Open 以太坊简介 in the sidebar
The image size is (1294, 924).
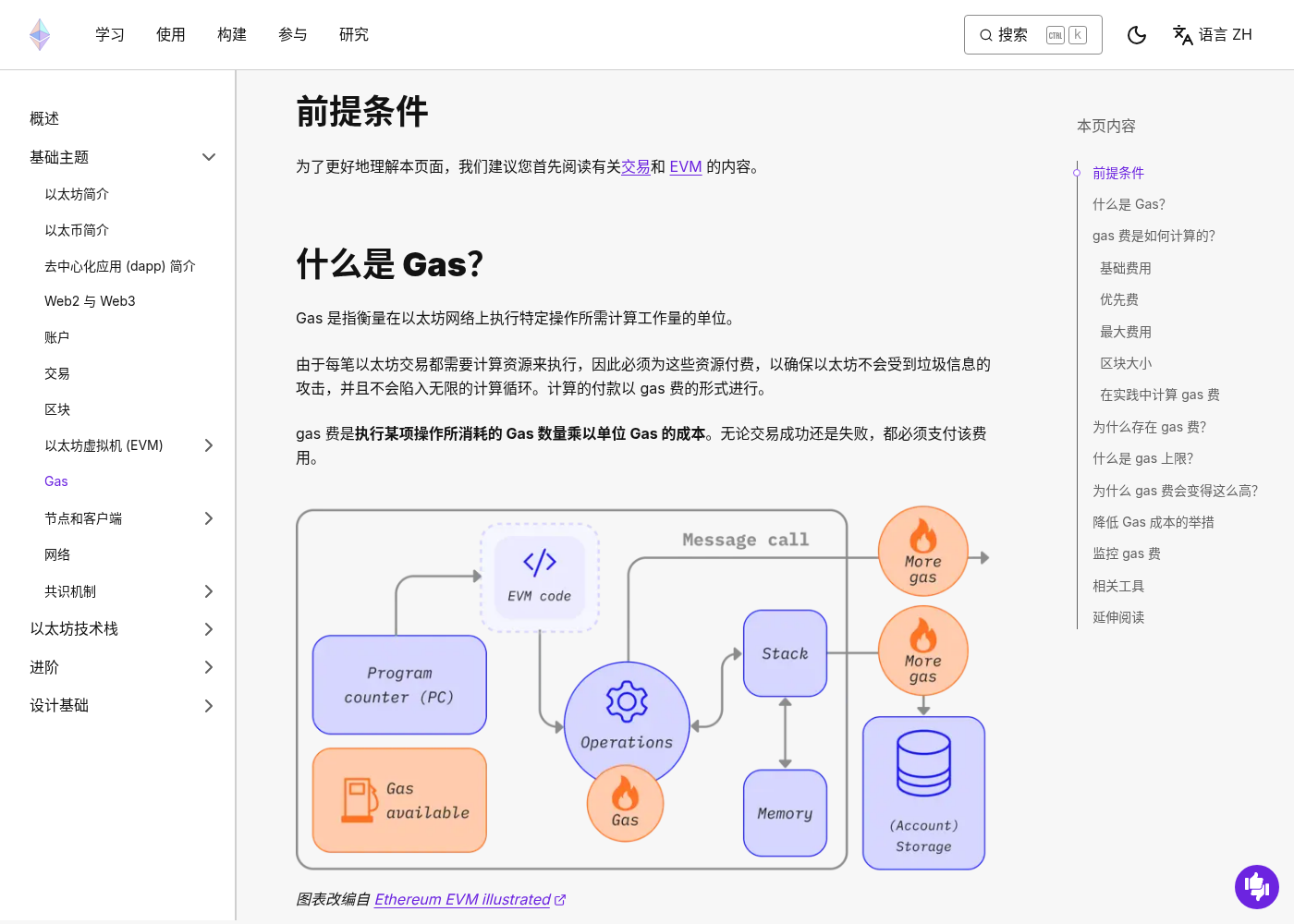[77, 194]
